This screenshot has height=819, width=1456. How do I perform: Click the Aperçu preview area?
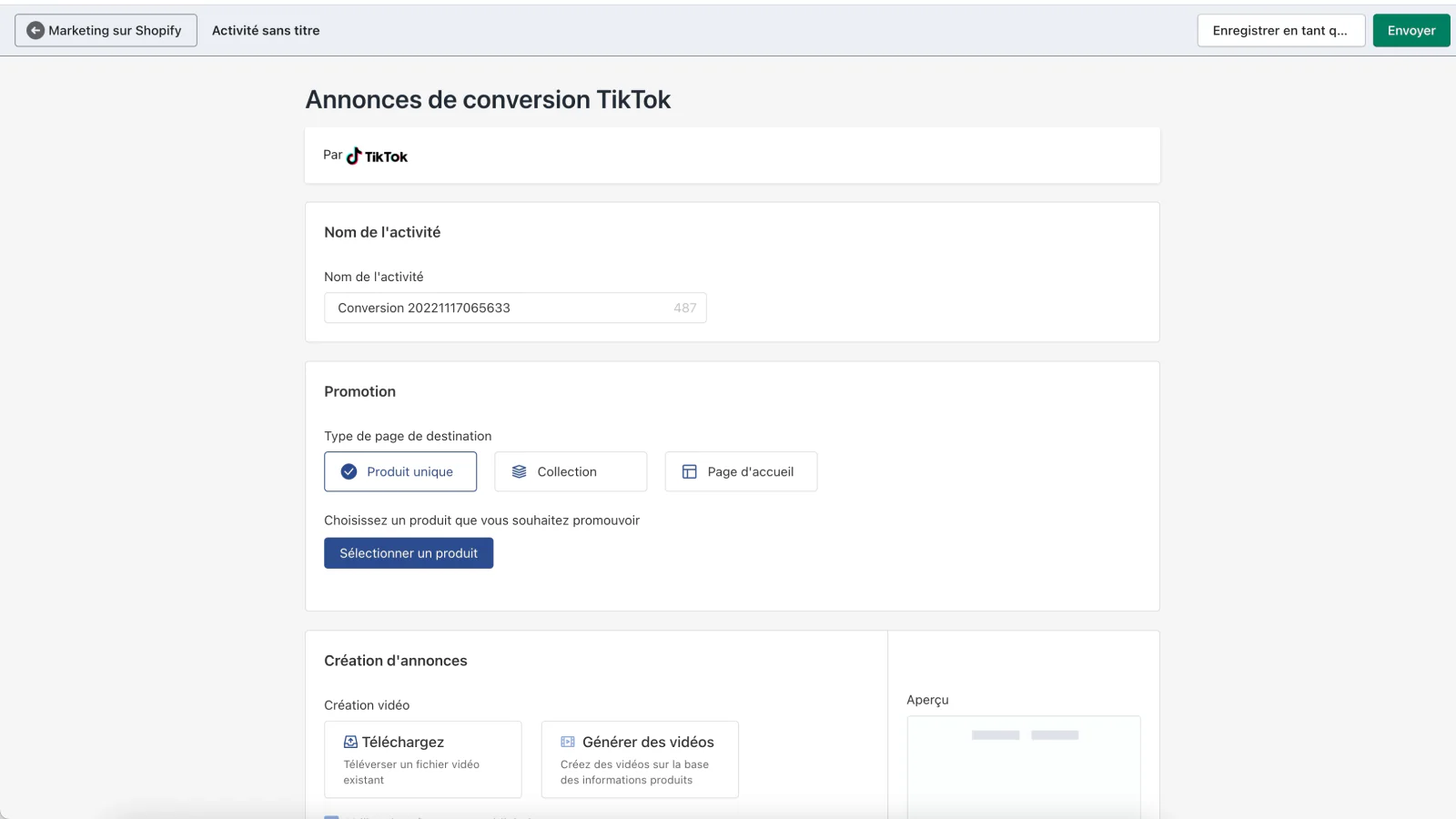tap(1024, 767)
